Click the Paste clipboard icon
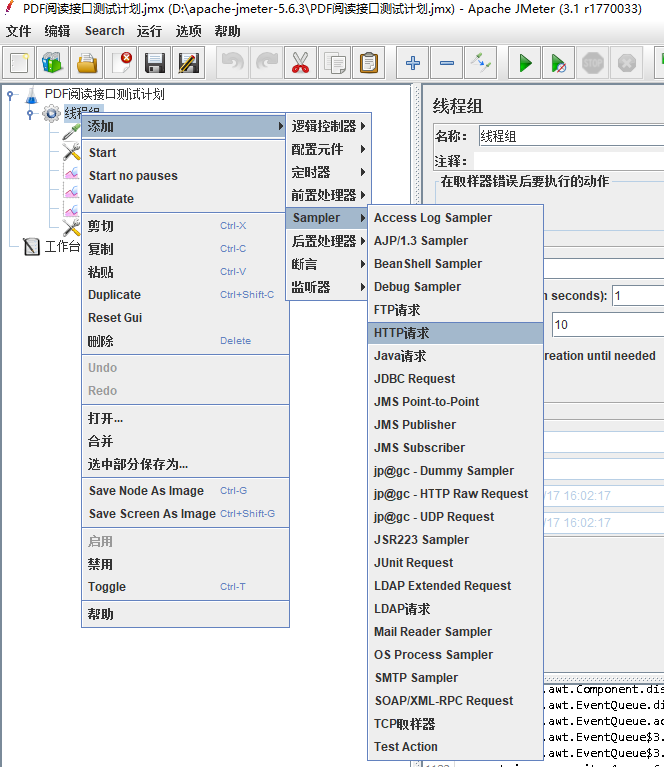Screen dimensions: 664x767 pyautogui.click(x=369, y=63)
